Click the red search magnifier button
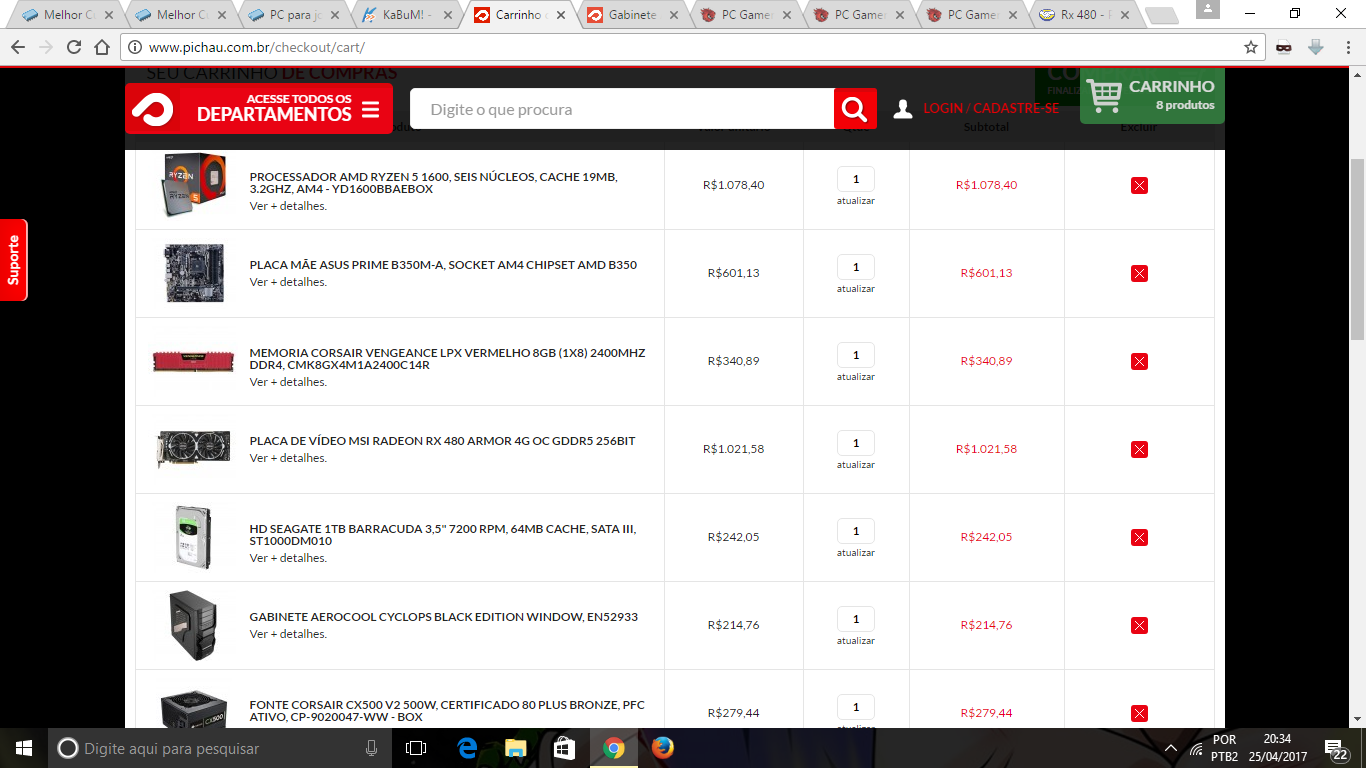This screenshot has width=1366, height=768. (855, 109)
